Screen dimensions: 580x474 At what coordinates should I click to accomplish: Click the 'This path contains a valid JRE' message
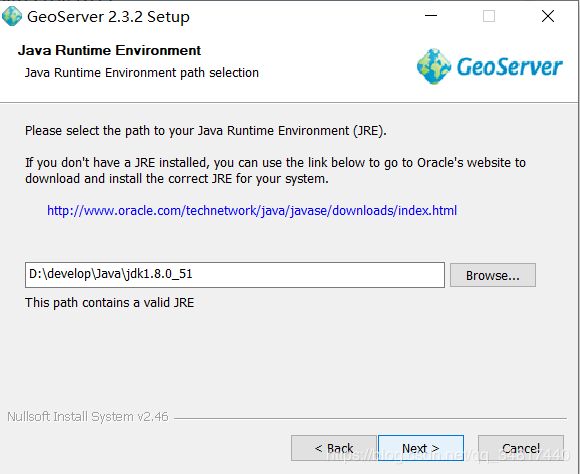click(x=109, y=303)
